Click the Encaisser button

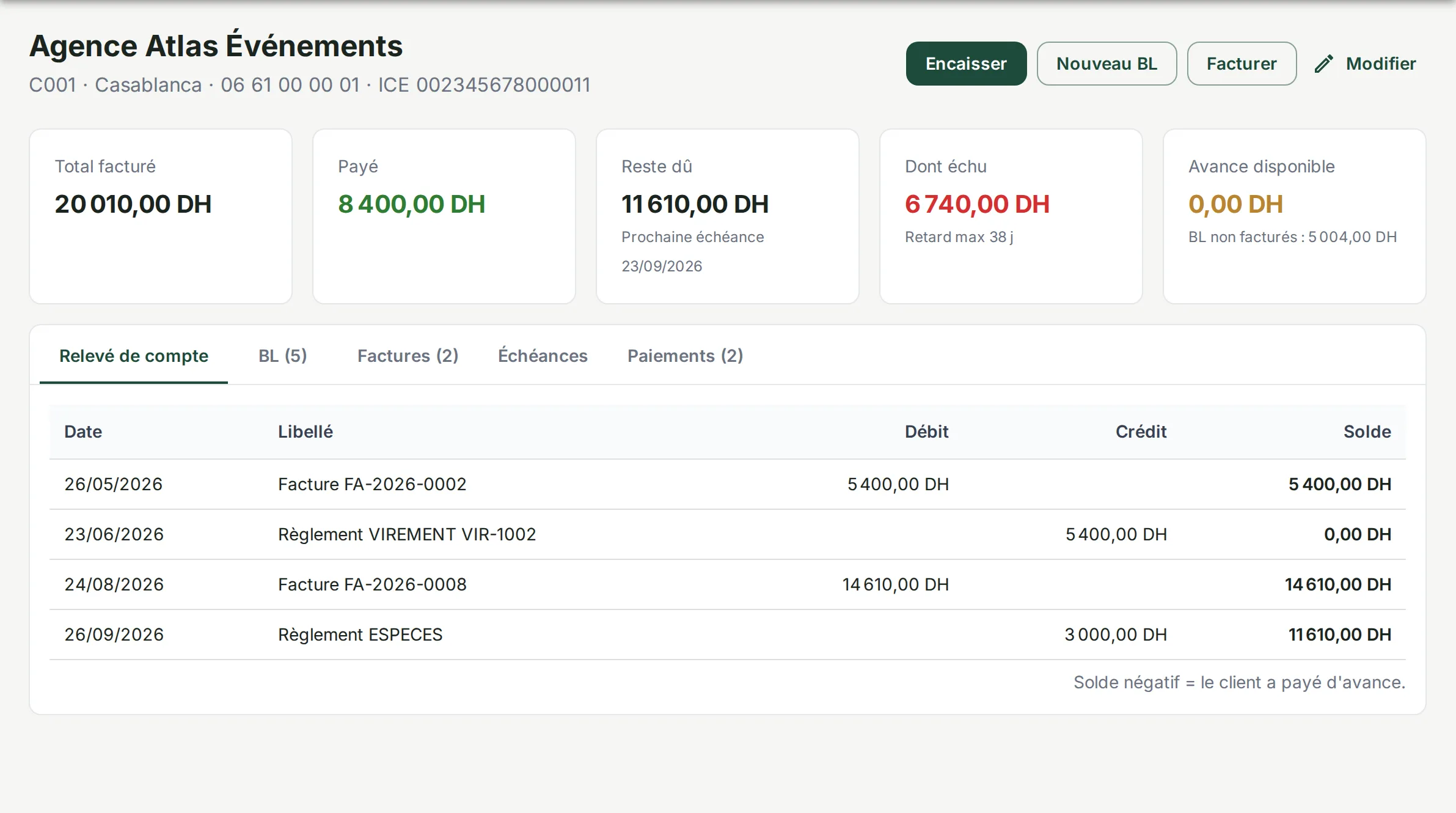(x=966, y=64)
